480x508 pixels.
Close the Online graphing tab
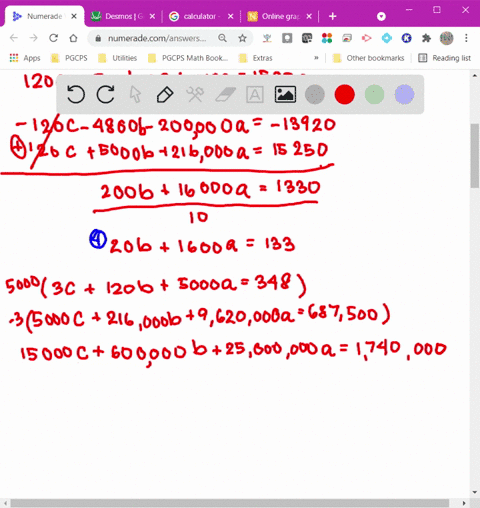[309, 16]
